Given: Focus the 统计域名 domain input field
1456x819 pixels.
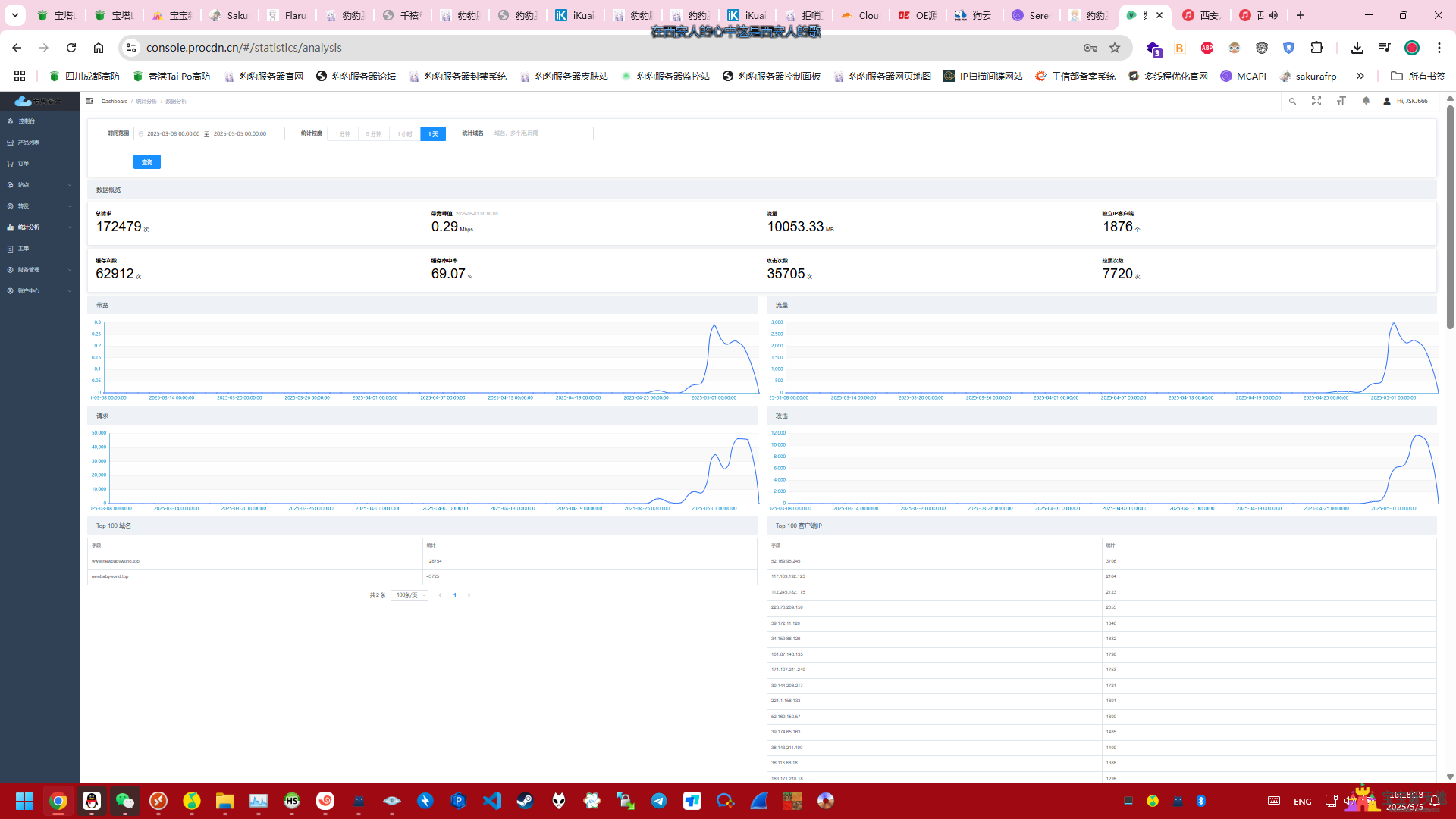Looking at the screenshot, I should (541, 133).
